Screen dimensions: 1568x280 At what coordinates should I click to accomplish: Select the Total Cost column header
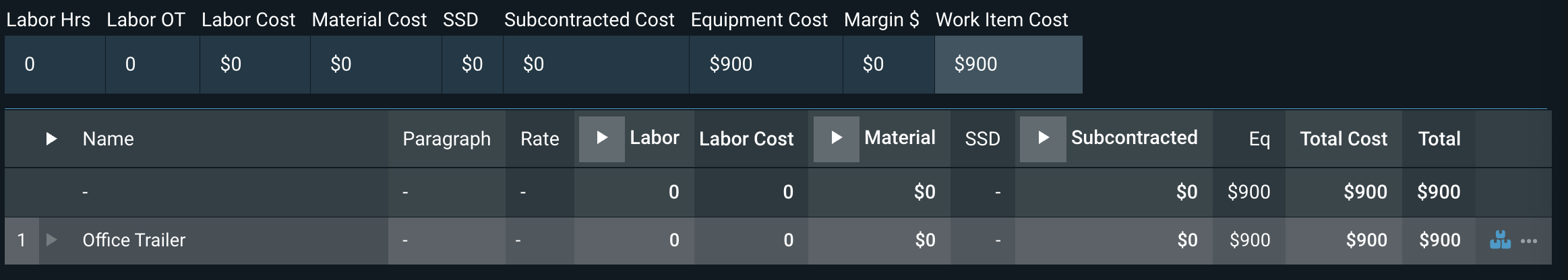1344,139
